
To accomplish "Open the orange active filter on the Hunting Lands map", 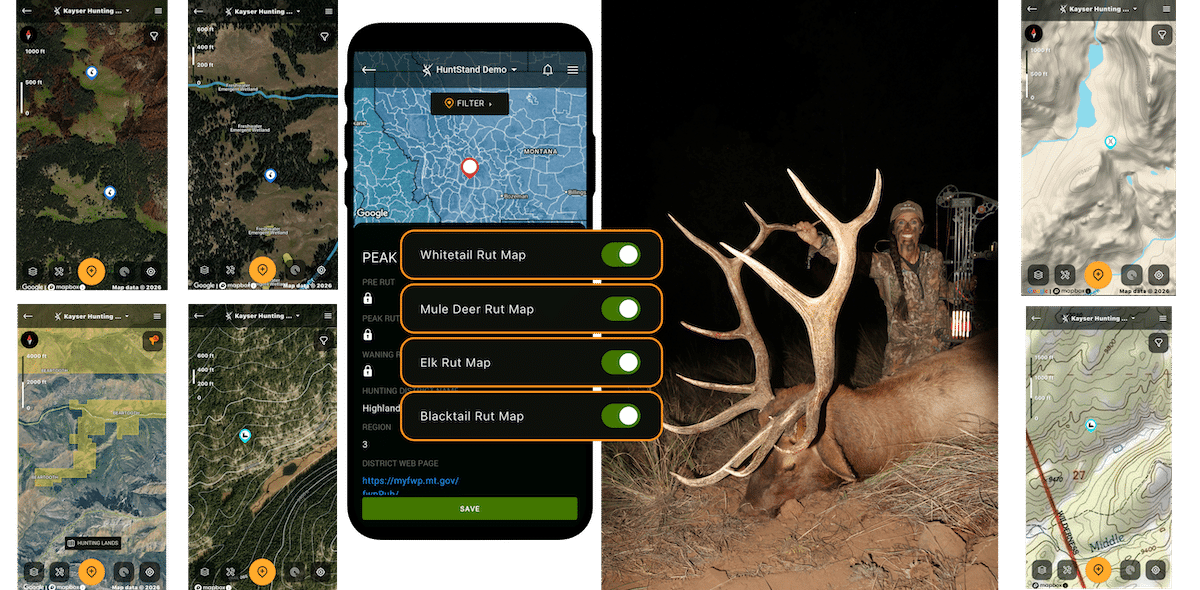I will (x=153, y=341).
